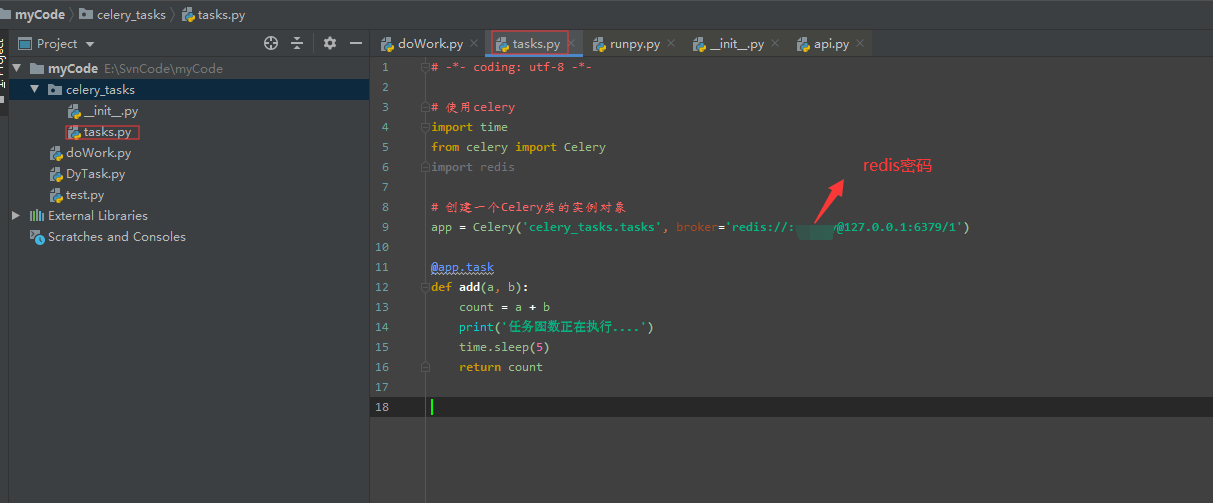Switch to the doWork.py editor tab
Viewport: 1213px width, 503px height.
click(430, 44)
